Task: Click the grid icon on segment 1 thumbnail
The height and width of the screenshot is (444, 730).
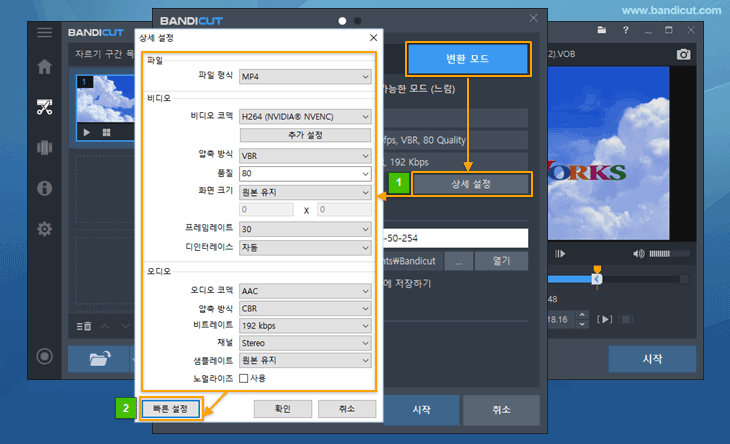Action: tap(107, 133)
